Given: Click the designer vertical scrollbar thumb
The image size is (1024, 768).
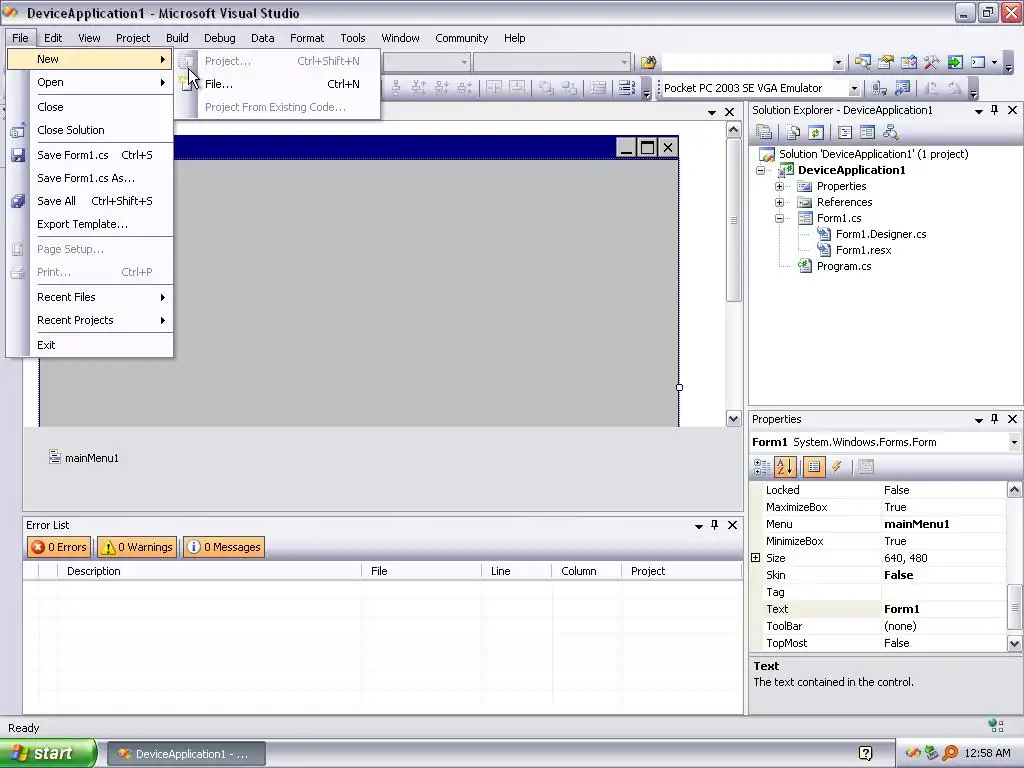Looking at the screenshot, I should click(733, 220).
